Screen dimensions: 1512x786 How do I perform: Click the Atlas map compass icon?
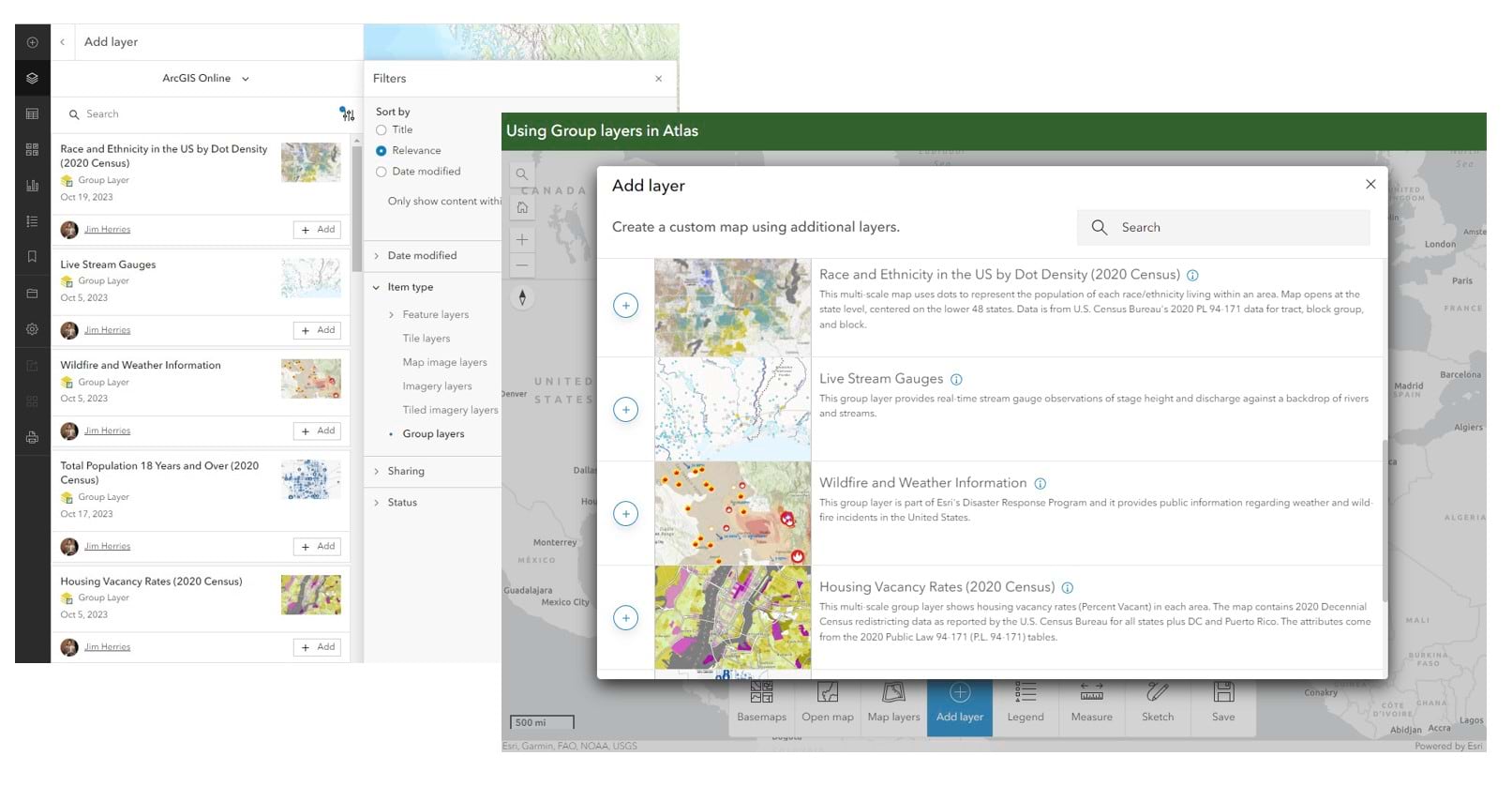tap(522, 297)
